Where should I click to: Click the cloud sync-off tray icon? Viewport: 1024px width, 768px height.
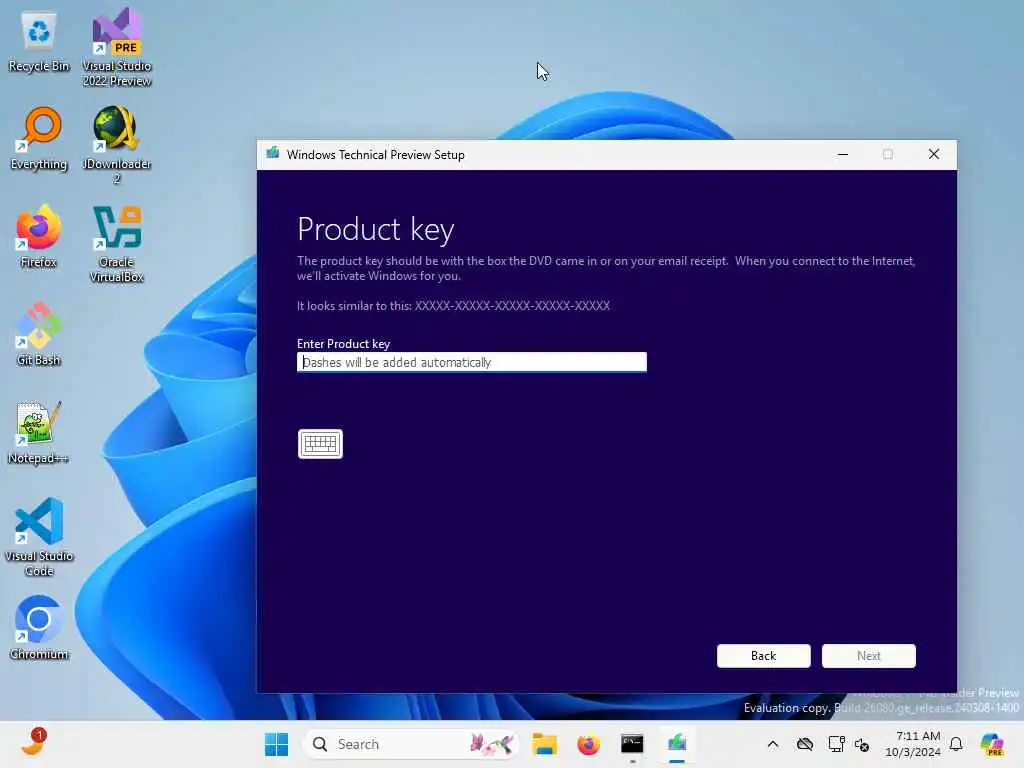pyautogui.click(x=805, y=744)
